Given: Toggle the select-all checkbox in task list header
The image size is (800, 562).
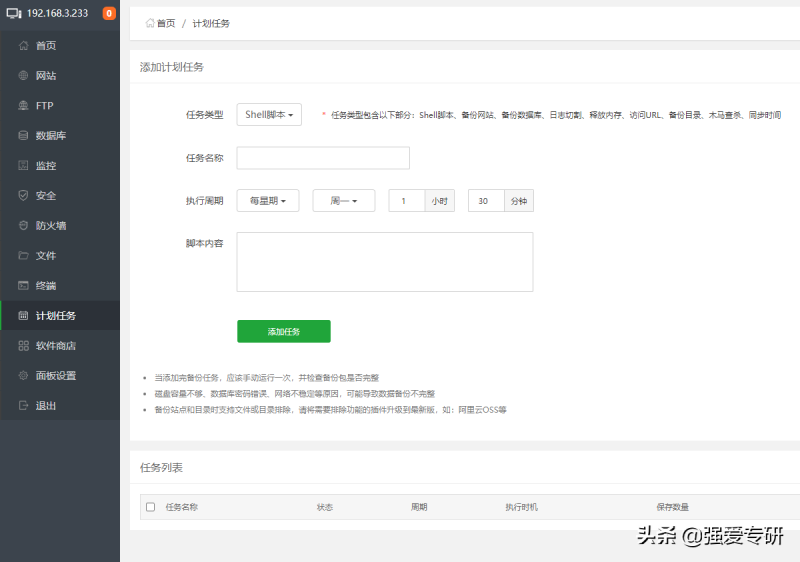Looking at the screenshot, I should point(151,507).
